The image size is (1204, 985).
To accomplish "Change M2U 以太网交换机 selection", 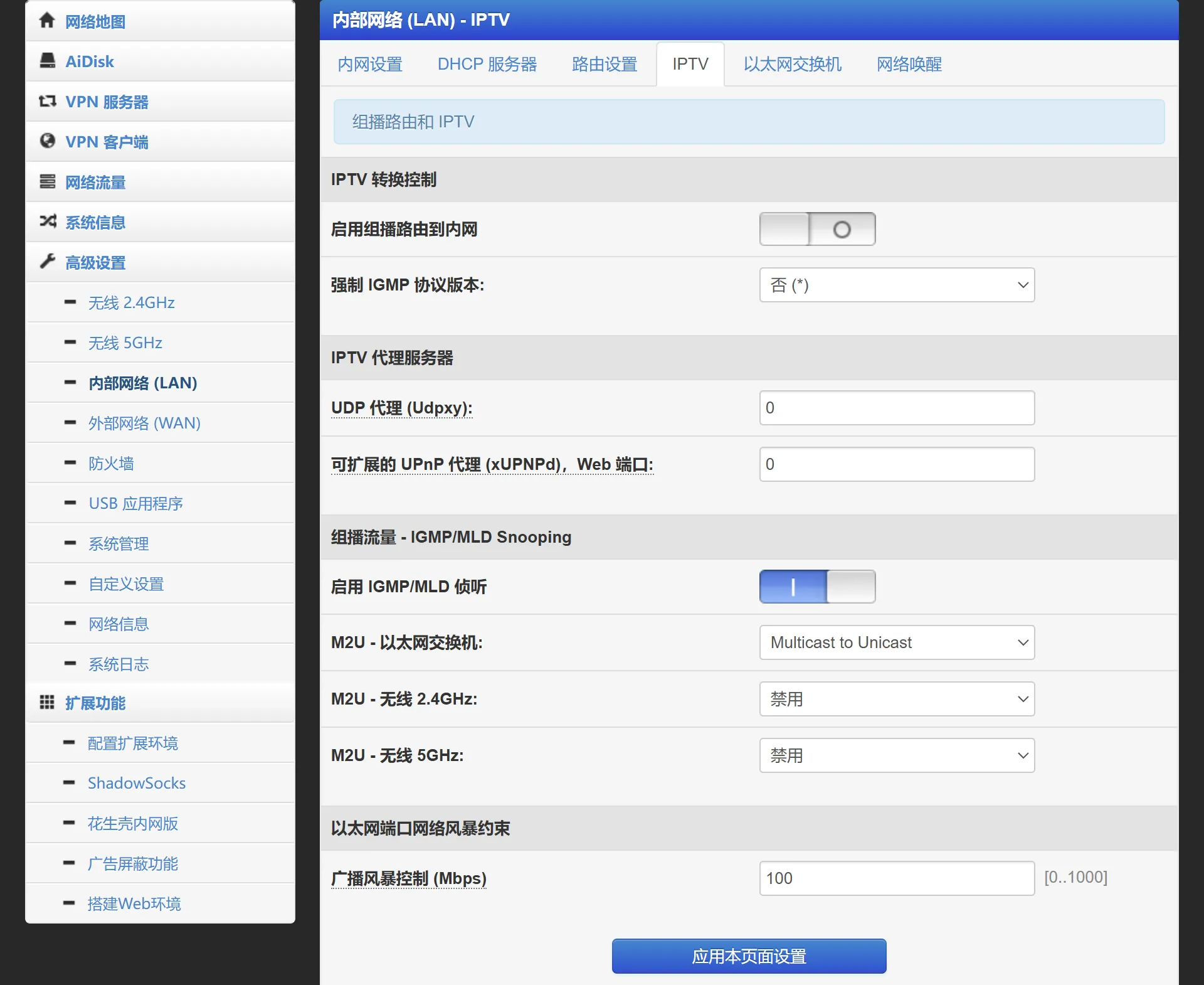I will pyautogui.click(x=897, y=642).
